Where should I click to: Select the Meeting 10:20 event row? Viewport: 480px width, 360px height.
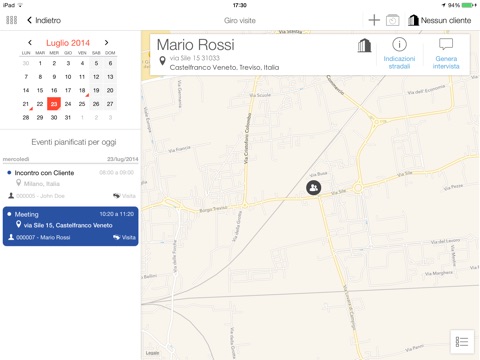pyautogui.click(x=70, y=226)
